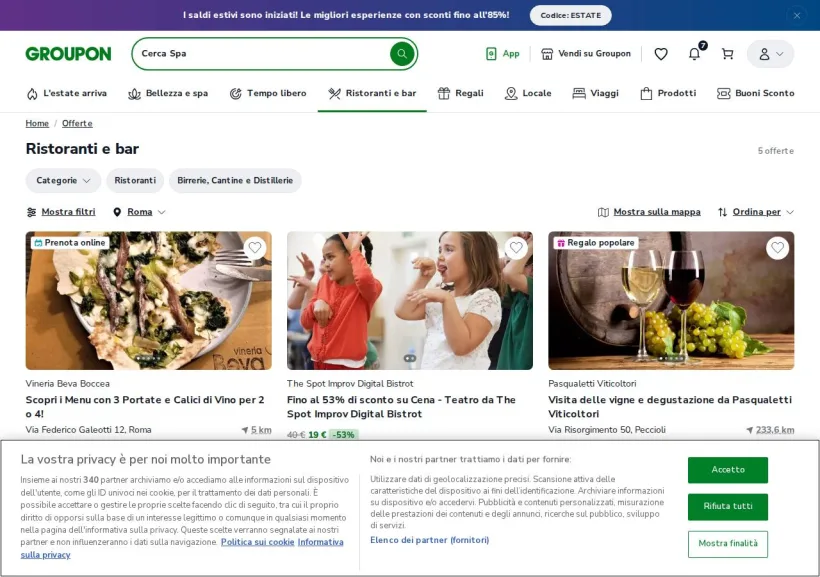The image size is (820, 577).
Task: Open Viaggi category
Action: [x=596, y=93]
